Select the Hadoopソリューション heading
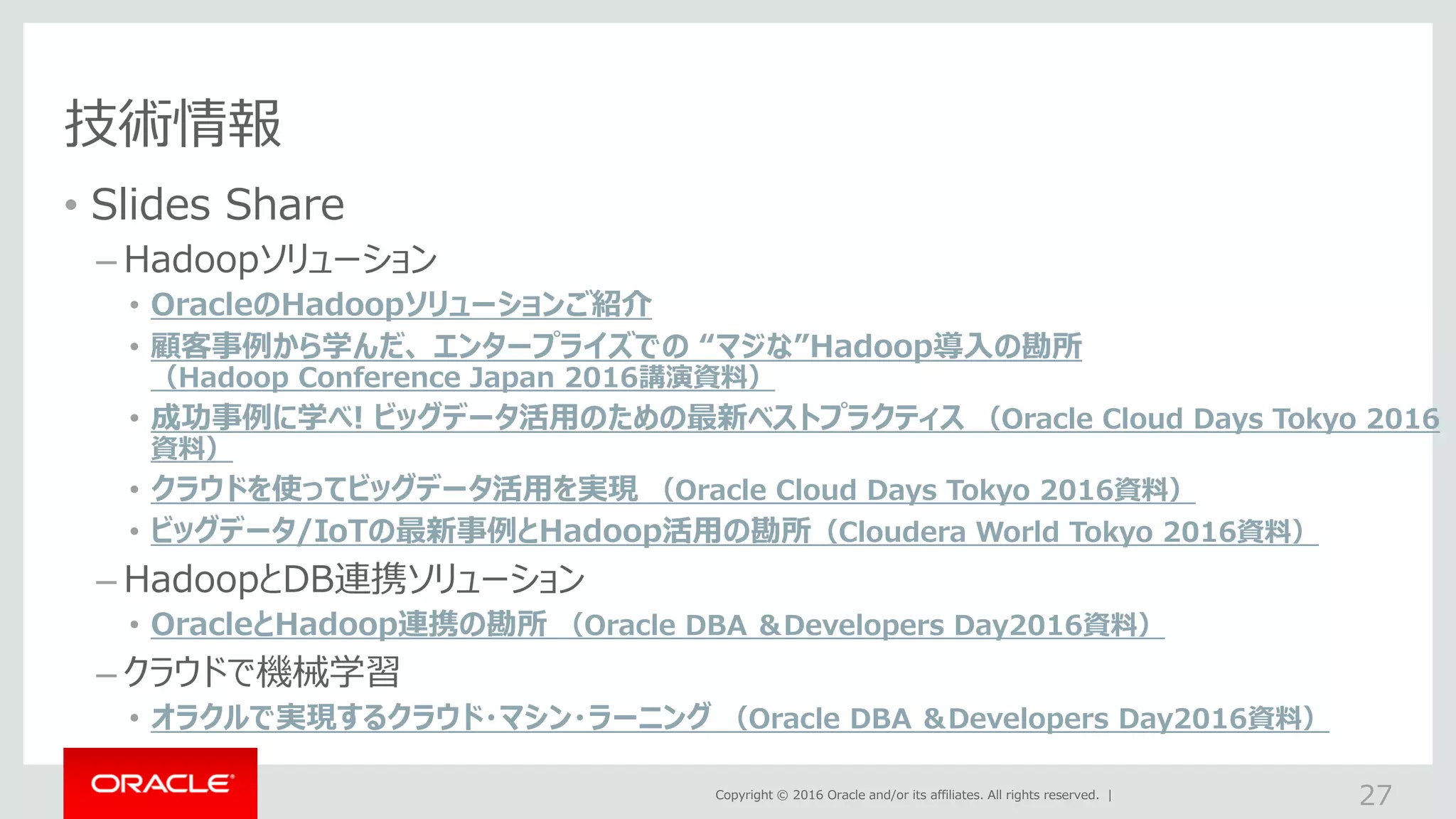The image size is (1456, 819). click(x=280, y=259)
